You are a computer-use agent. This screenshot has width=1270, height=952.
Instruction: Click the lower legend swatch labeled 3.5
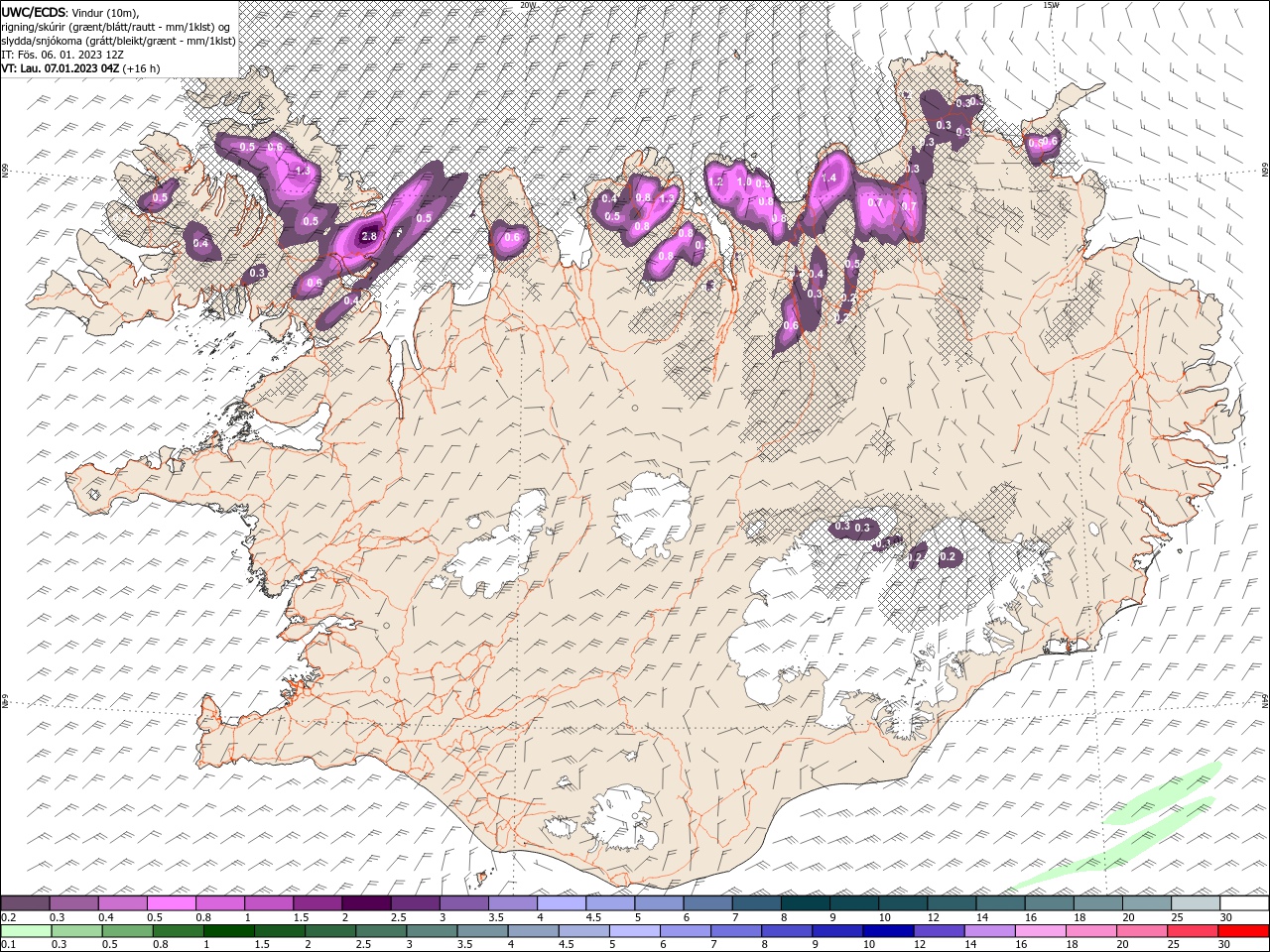click(x=482, y=930)
